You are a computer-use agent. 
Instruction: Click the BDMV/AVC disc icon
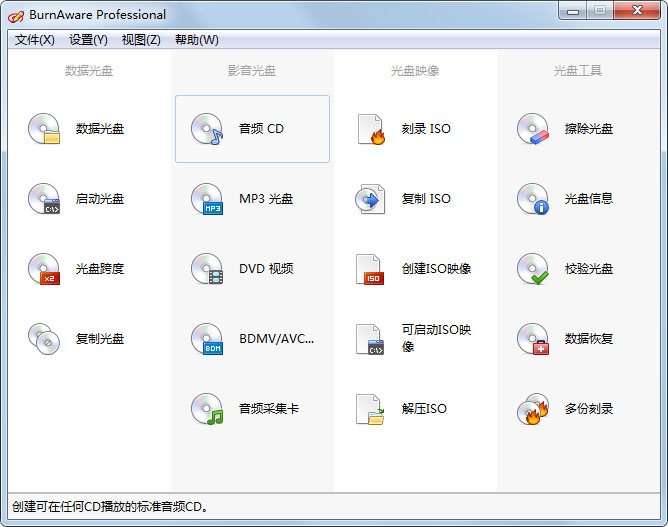[x=207, y=339]
